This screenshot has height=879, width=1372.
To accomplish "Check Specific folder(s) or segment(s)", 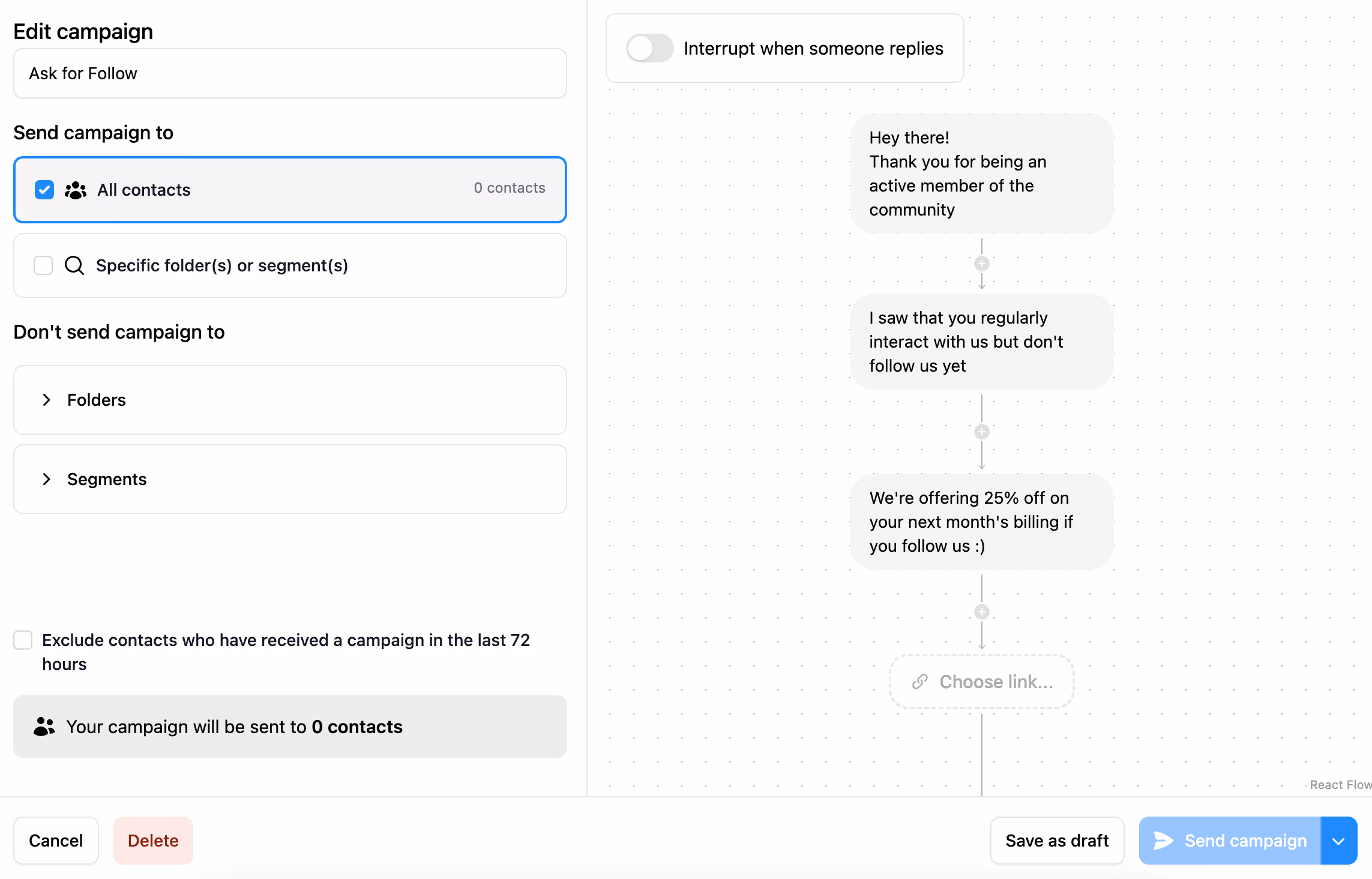I will 43,265.
